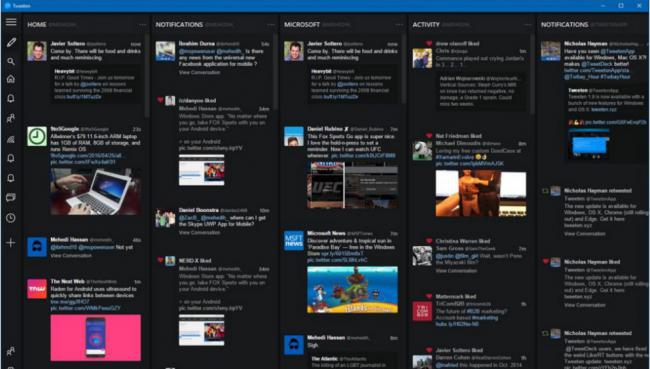Open Paradise Bay game image in Microsoft News tweet
Screen dimensions: 650x369
352,289
